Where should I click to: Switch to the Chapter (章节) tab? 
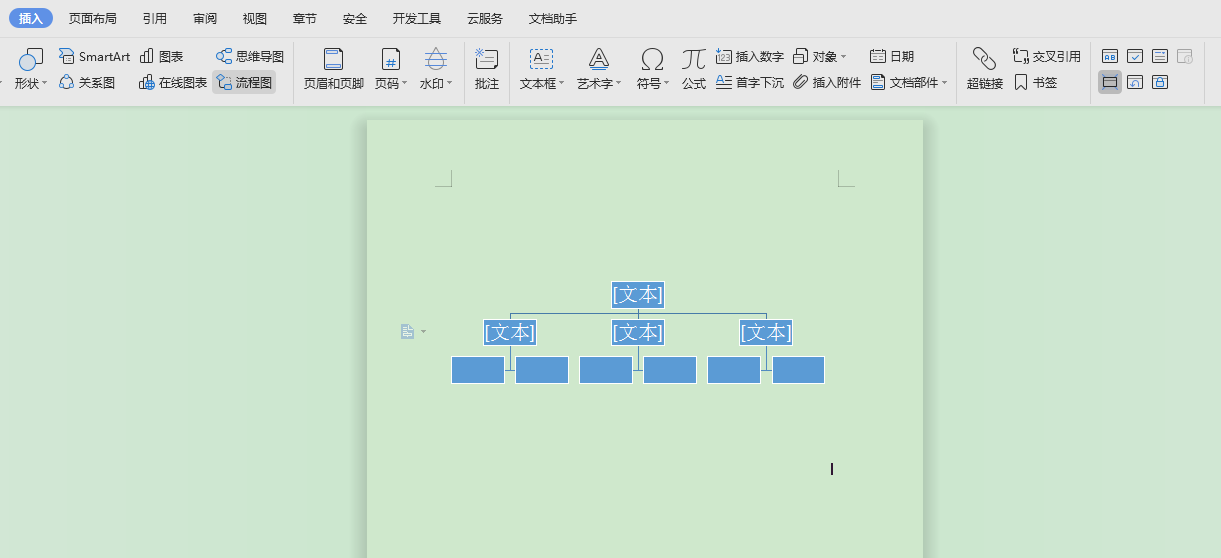(305, 19)
